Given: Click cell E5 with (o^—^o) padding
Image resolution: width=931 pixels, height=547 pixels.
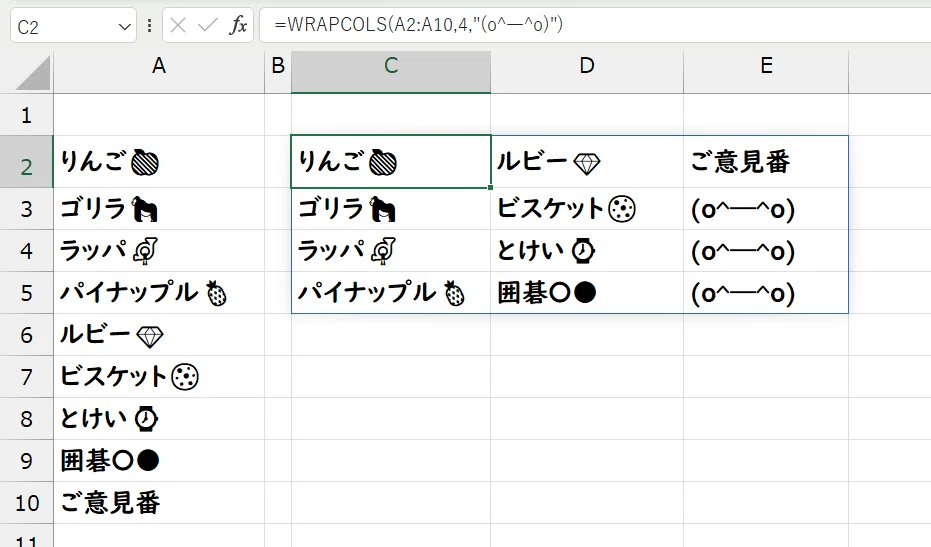Looking at the screenshot, I should (766, 293).
